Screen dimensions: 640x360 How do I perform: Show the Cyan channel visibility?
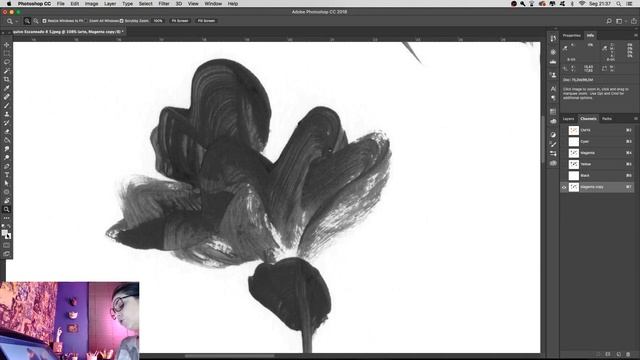[x=564, y=142]
